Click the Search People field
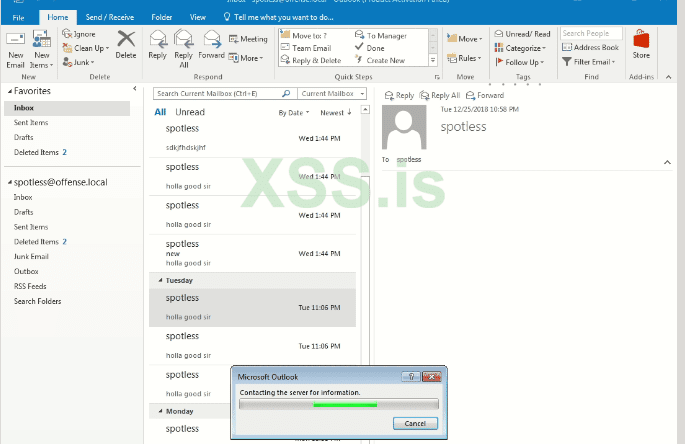Image resolution: width=685 pixels, height=444 pixels. 591,33
